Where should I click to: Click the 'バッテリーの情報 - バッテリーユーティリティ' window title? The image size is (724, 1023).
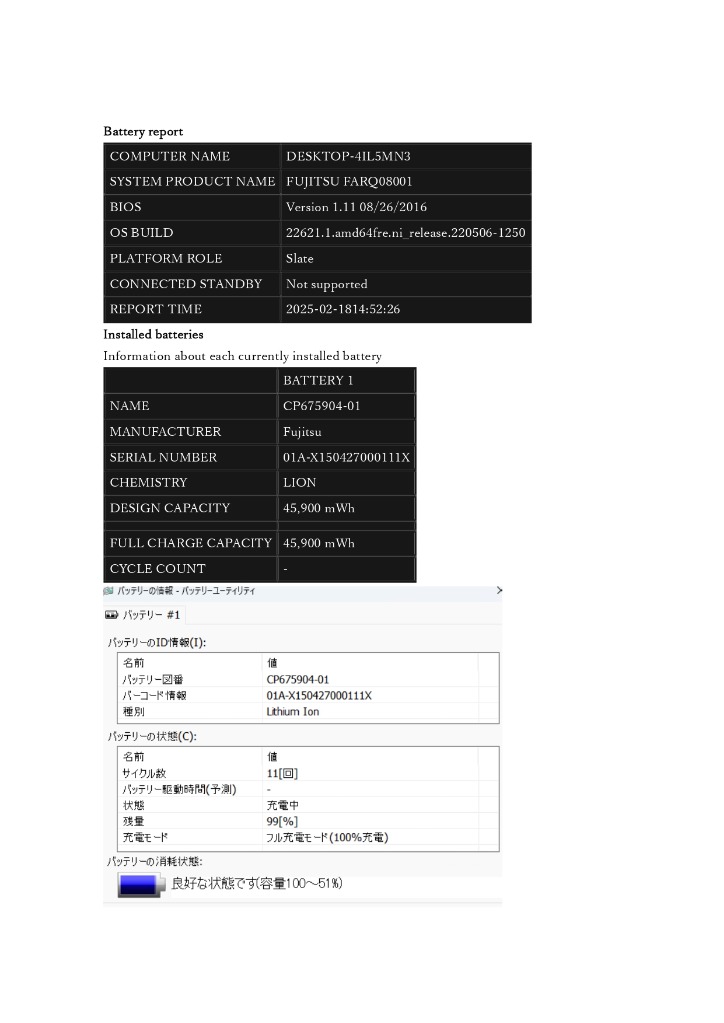[x=187, y=590]
